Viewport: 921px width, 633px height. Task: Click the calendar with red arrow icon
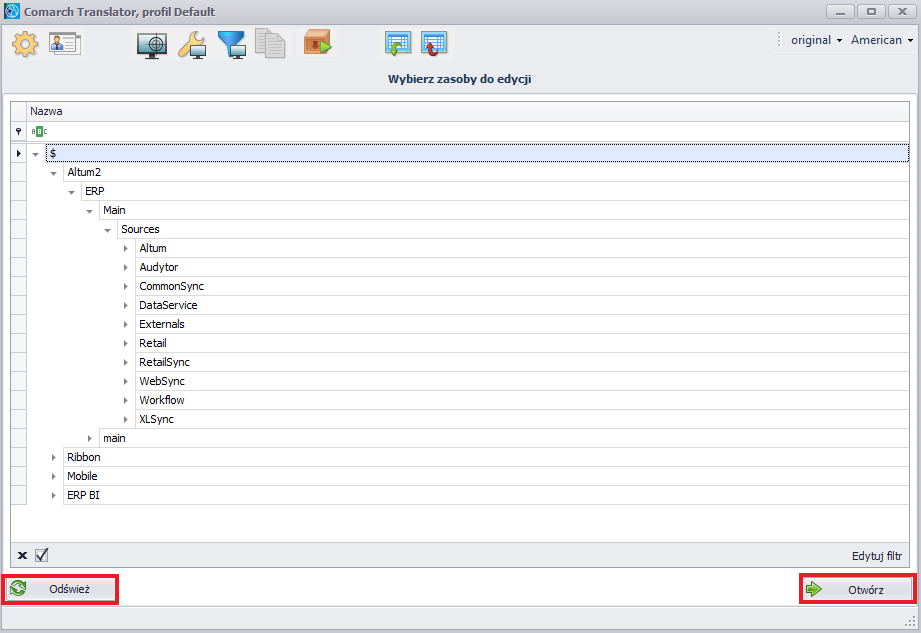click(434, 44)
